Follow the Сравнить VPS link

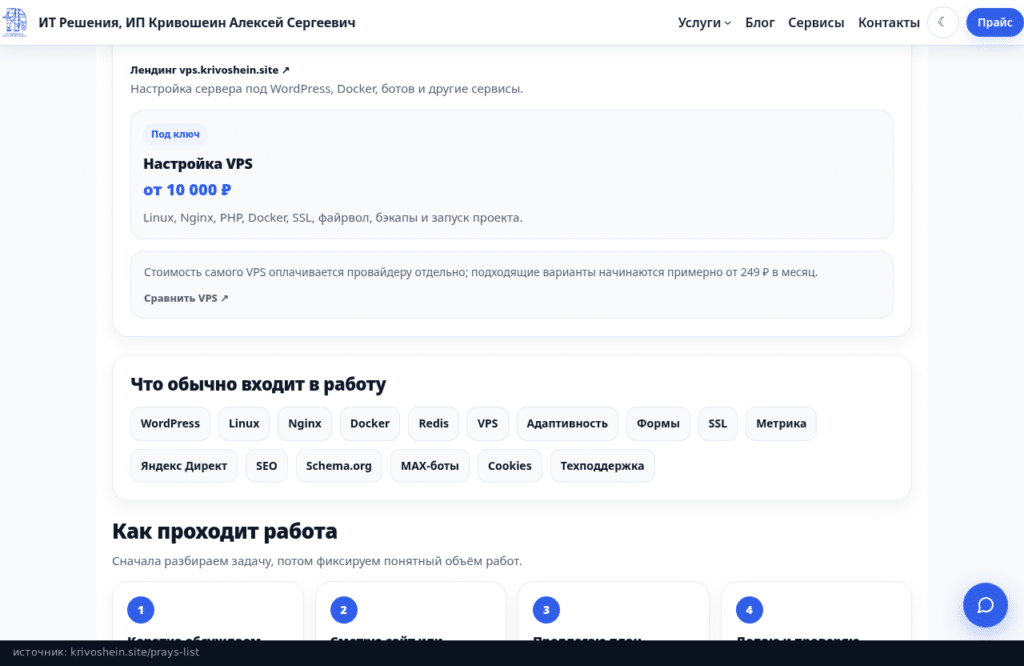pos(186,298)
